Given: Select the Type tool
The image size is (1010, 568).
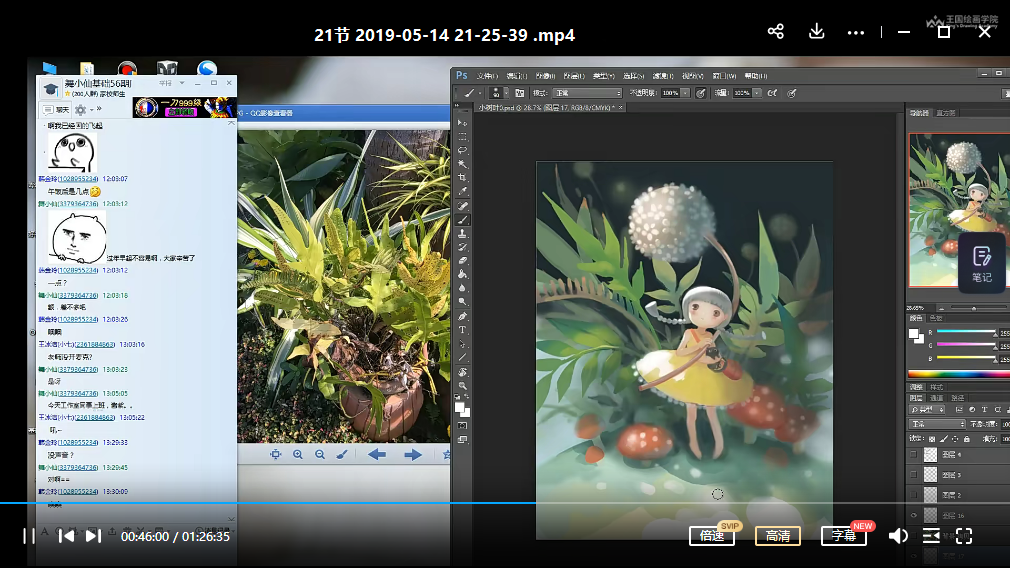Looking at the screenshot, I should click(x=462, y=330).
